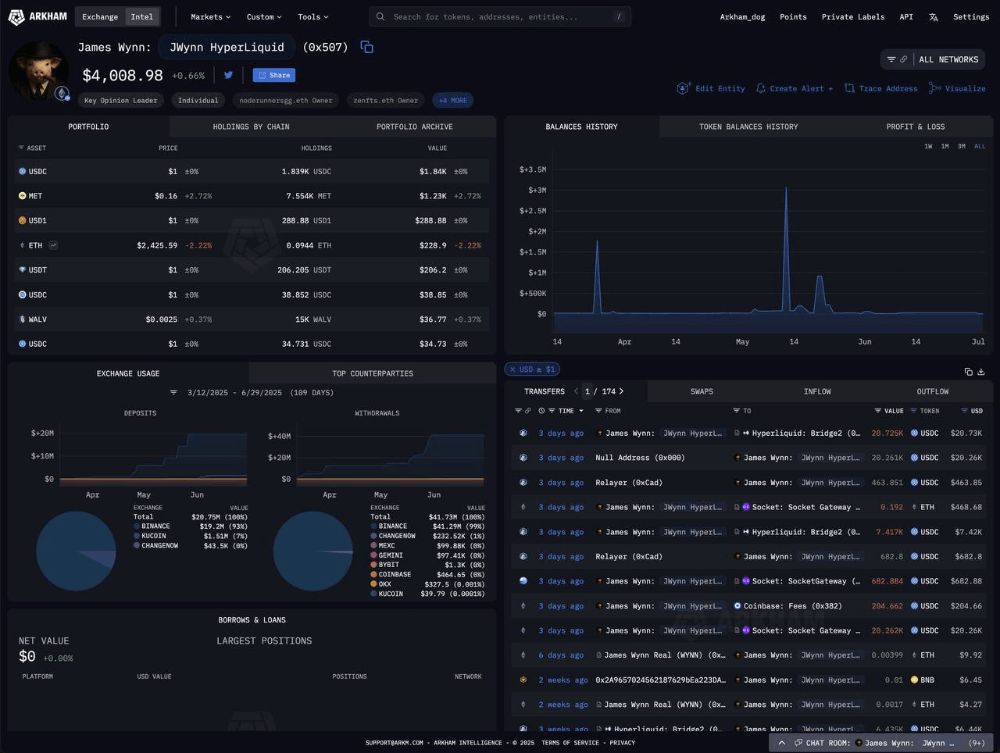Click into the token search field

[500, 17]
